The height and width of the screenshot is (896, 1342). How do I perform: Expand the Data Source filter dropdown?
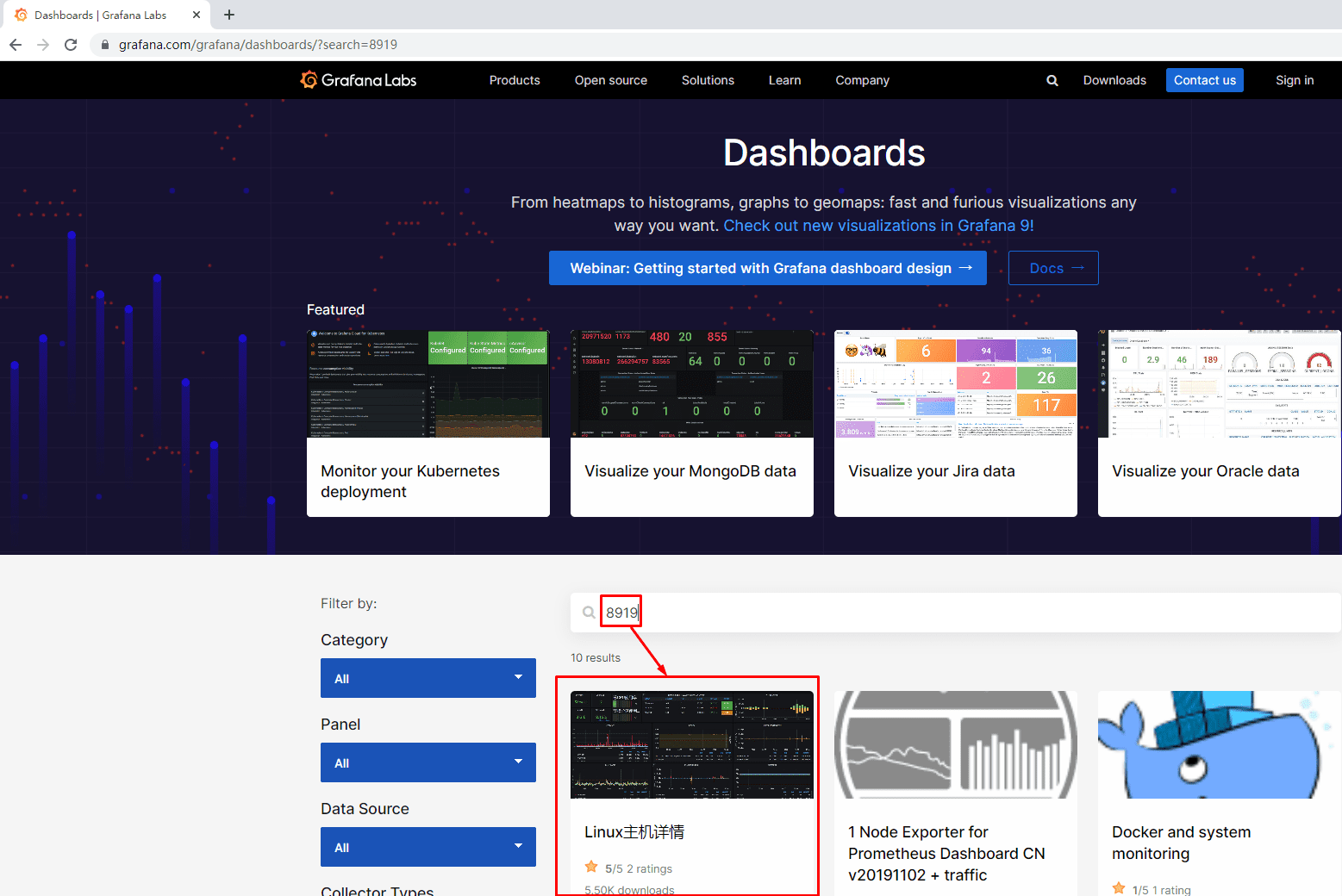pyautogui.click(x=428, y=847)
